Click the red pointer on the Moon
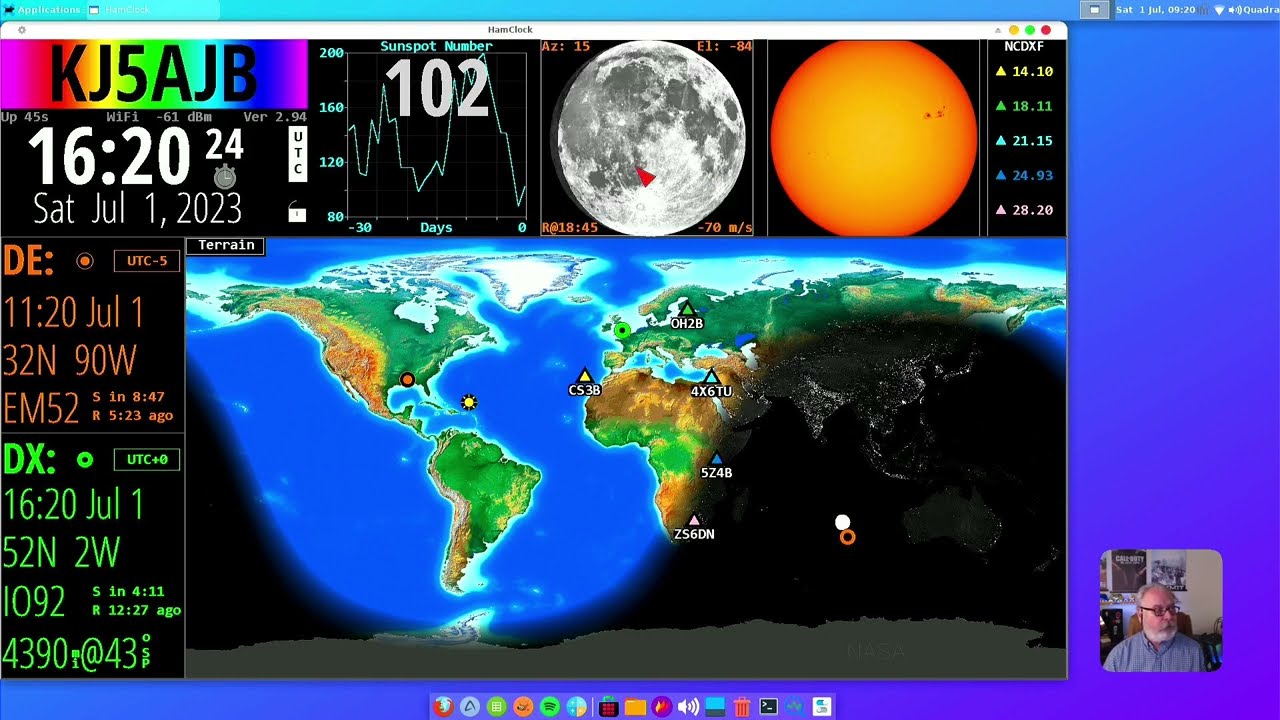Screen dimensions: 1280x720 coord(646,177)
